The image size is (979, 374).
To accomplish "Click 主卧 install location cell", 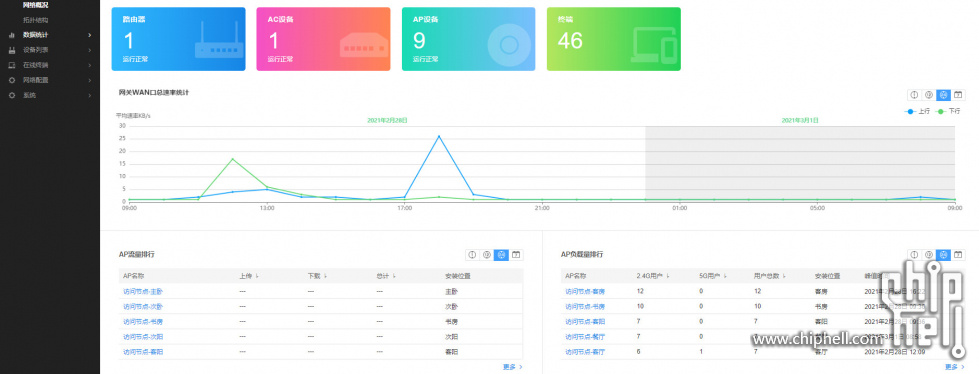I will [451, 292].
